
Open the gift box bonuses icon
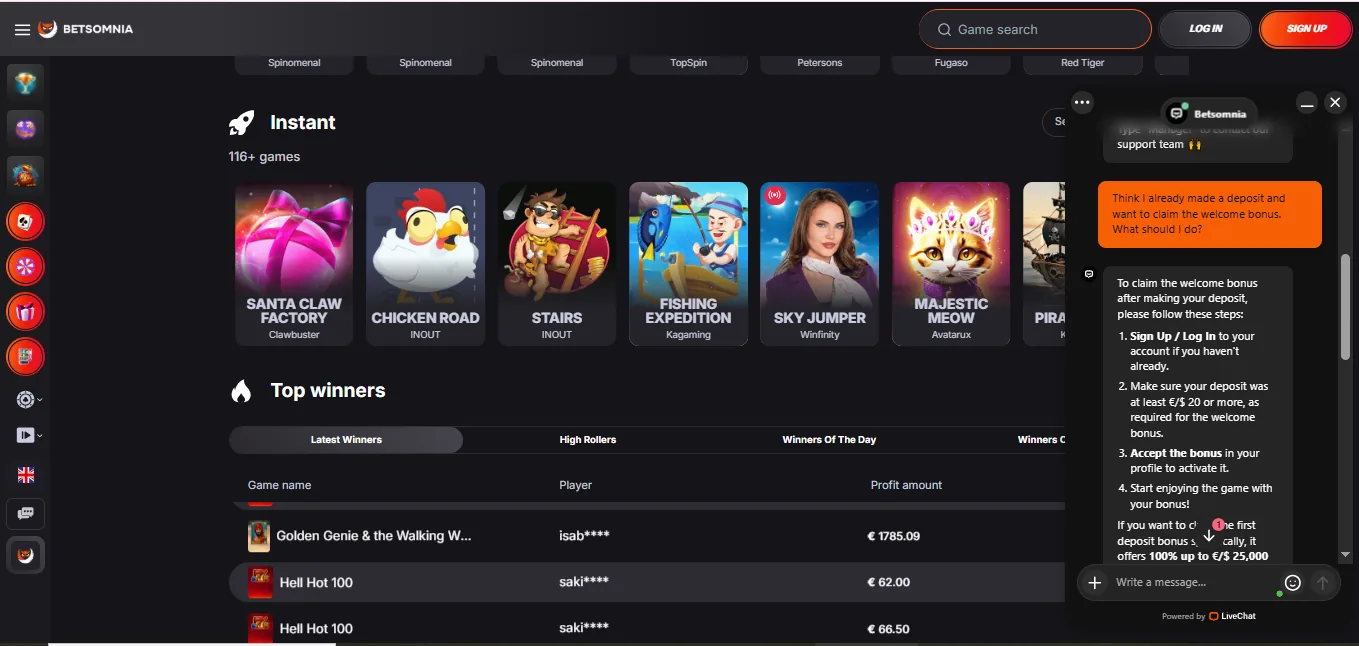[x=26, y=312]
